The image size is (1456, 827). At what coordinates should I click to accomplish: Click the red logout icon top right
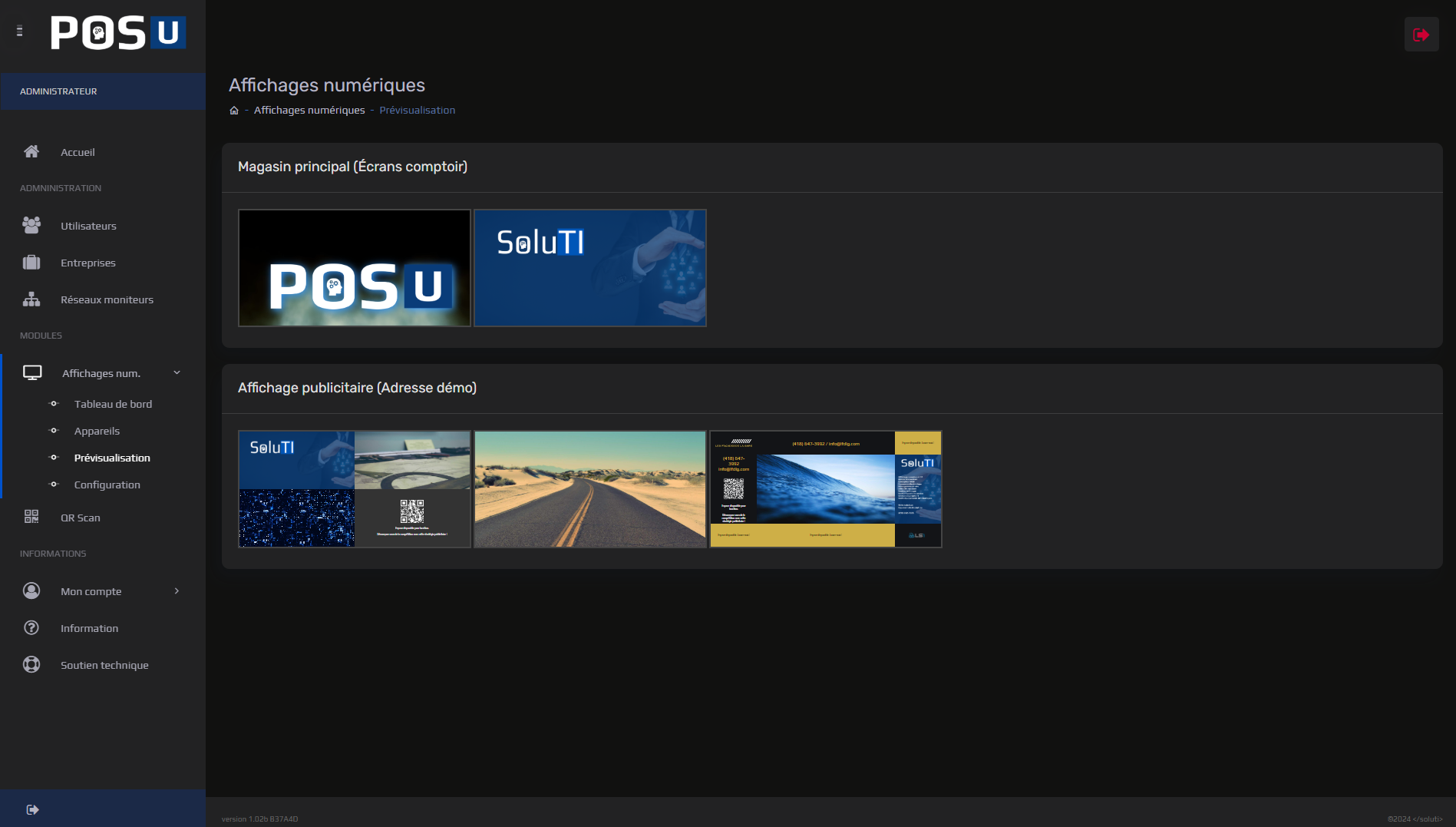click(x=1421, y=35)
